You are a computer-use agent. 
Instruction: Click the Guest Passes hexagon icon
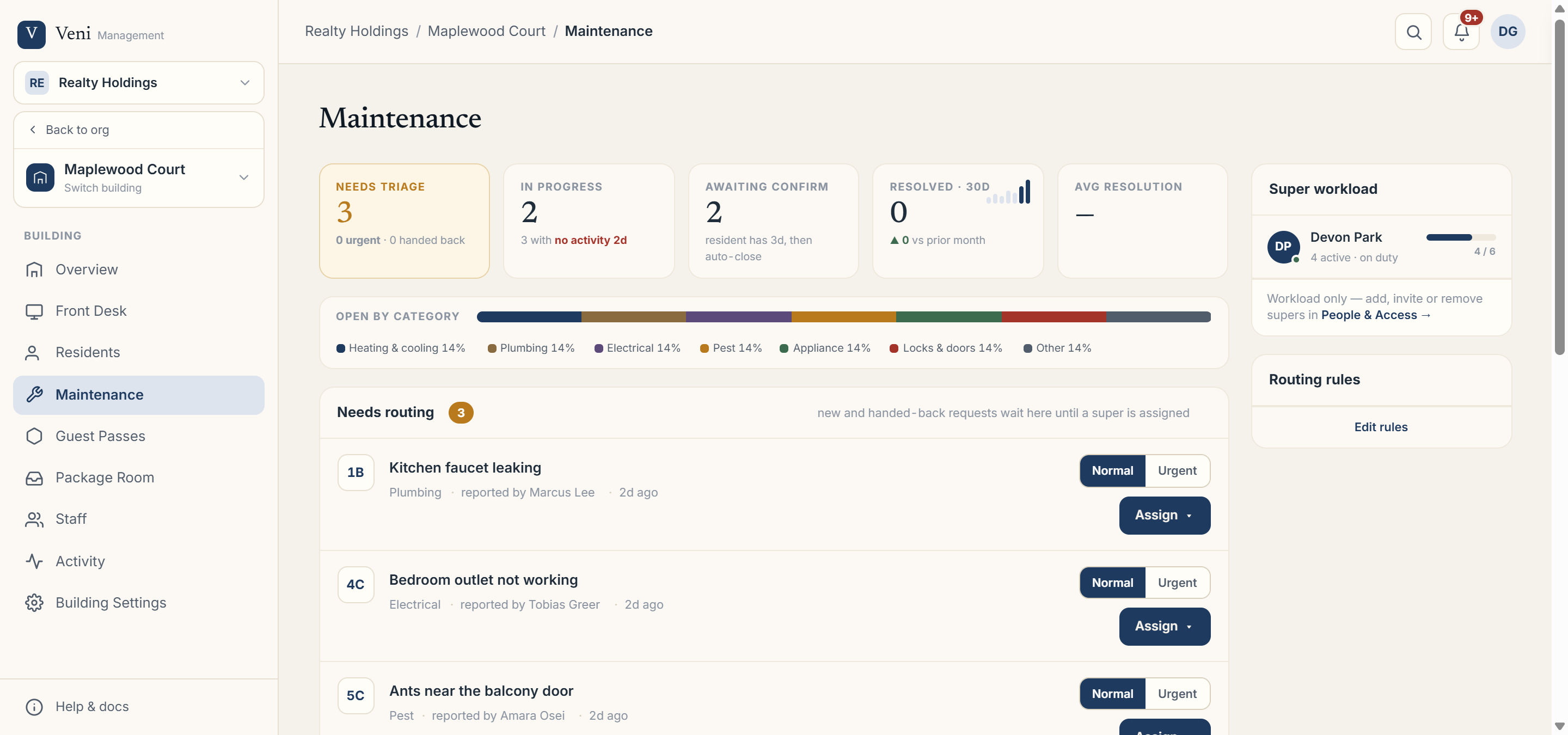[34, 436]
